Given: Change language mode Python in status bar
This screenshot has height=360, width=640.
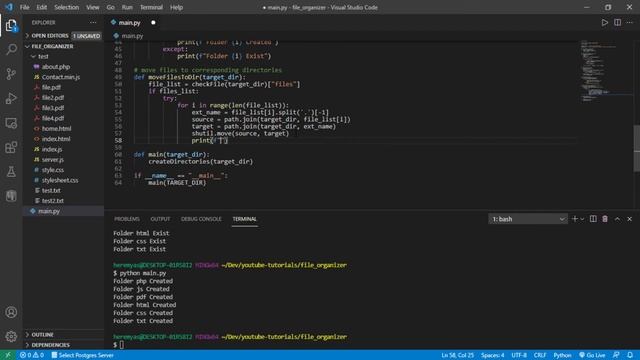Looking at the screenshot, I should 562,355.
